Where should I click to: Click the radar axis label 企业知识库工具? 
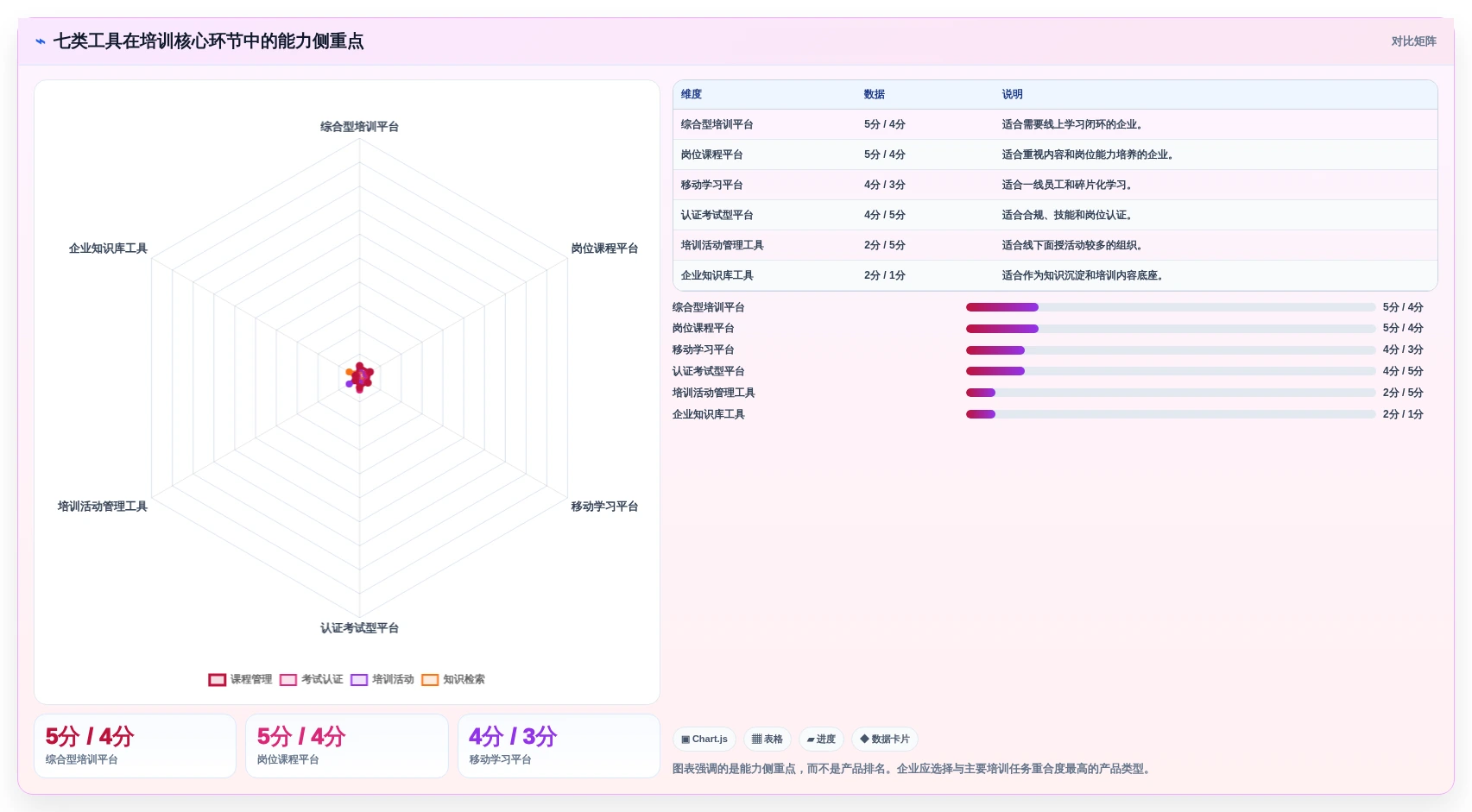click(x=108, y=249)
